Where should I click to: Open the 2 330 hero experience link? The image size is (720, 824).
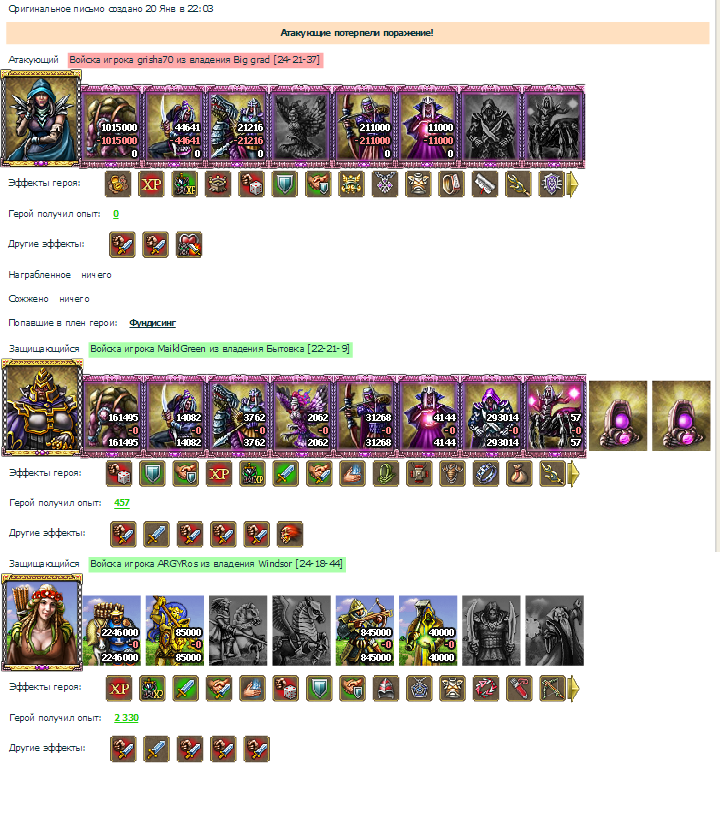(x=127, y=718)
